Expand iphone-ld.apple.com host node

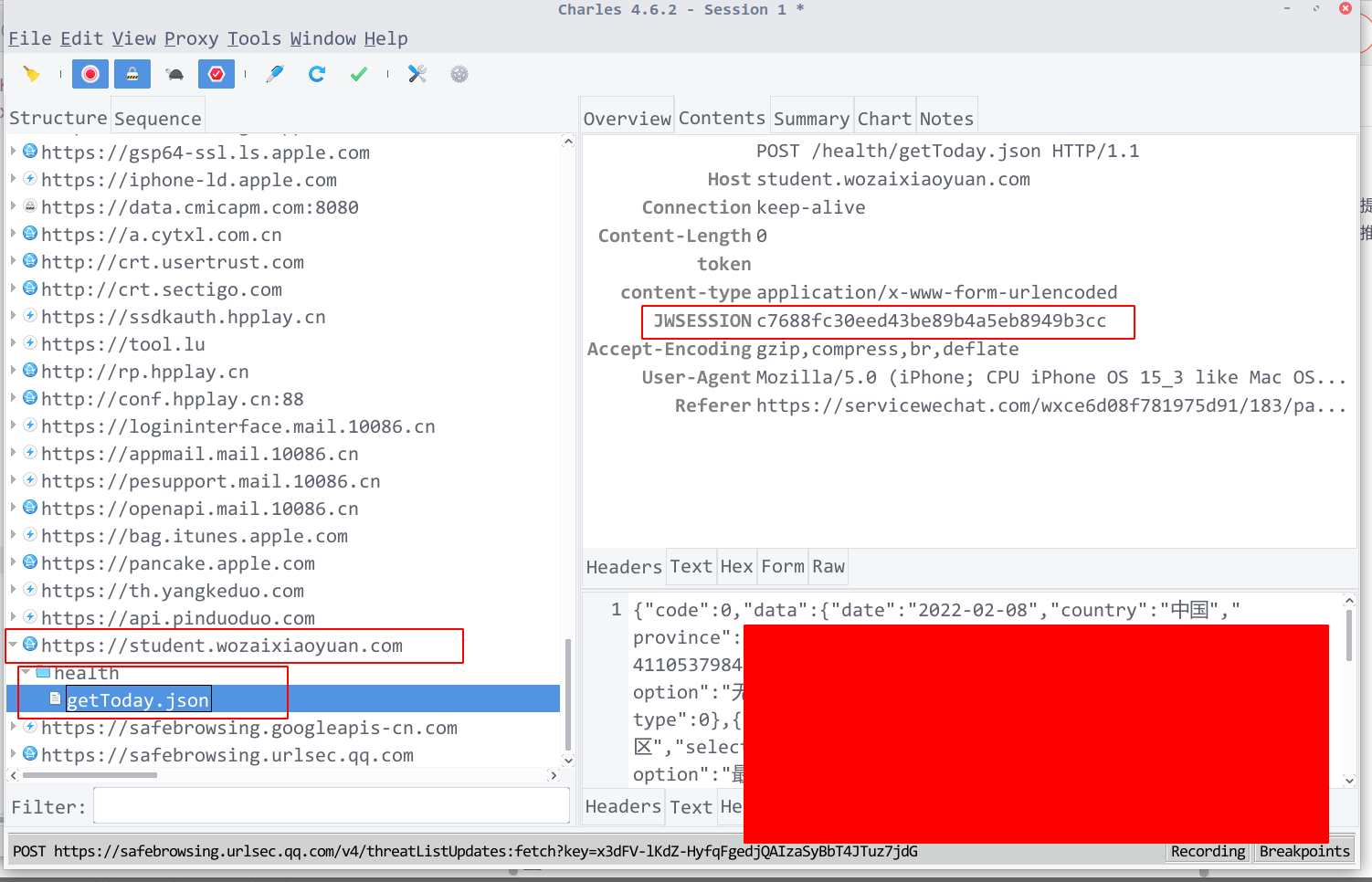click(13, 179)
